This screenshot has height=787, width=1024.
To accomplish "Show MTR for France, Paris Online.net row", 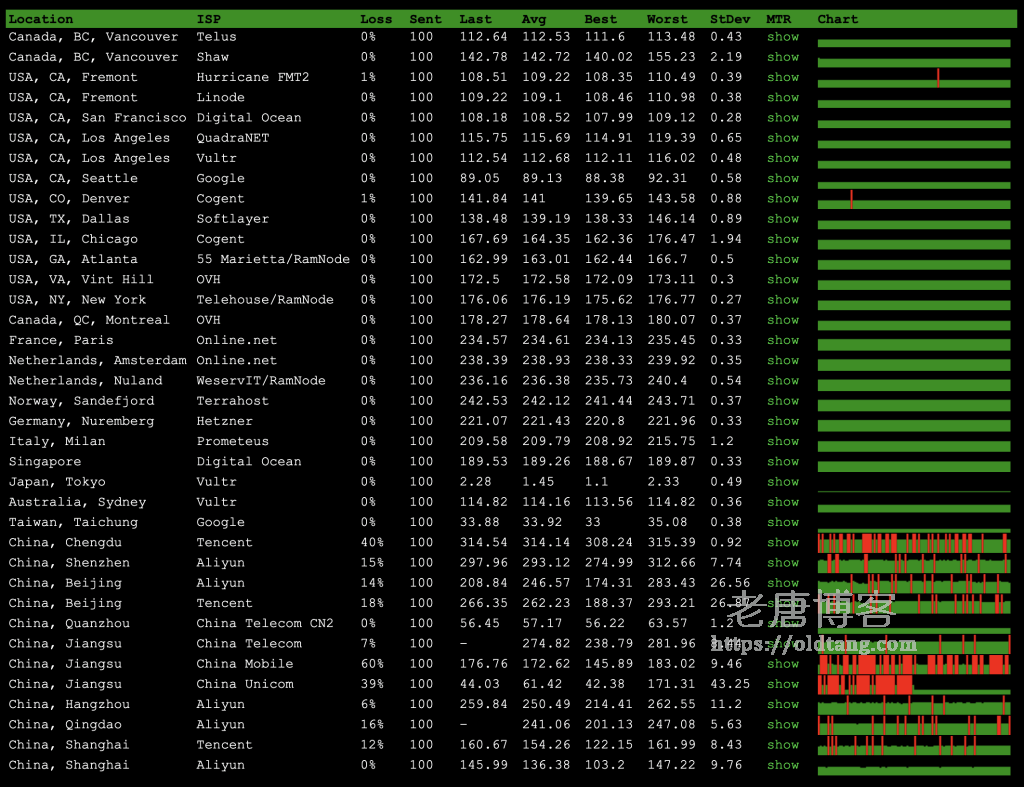I will (x=783, y=340).
